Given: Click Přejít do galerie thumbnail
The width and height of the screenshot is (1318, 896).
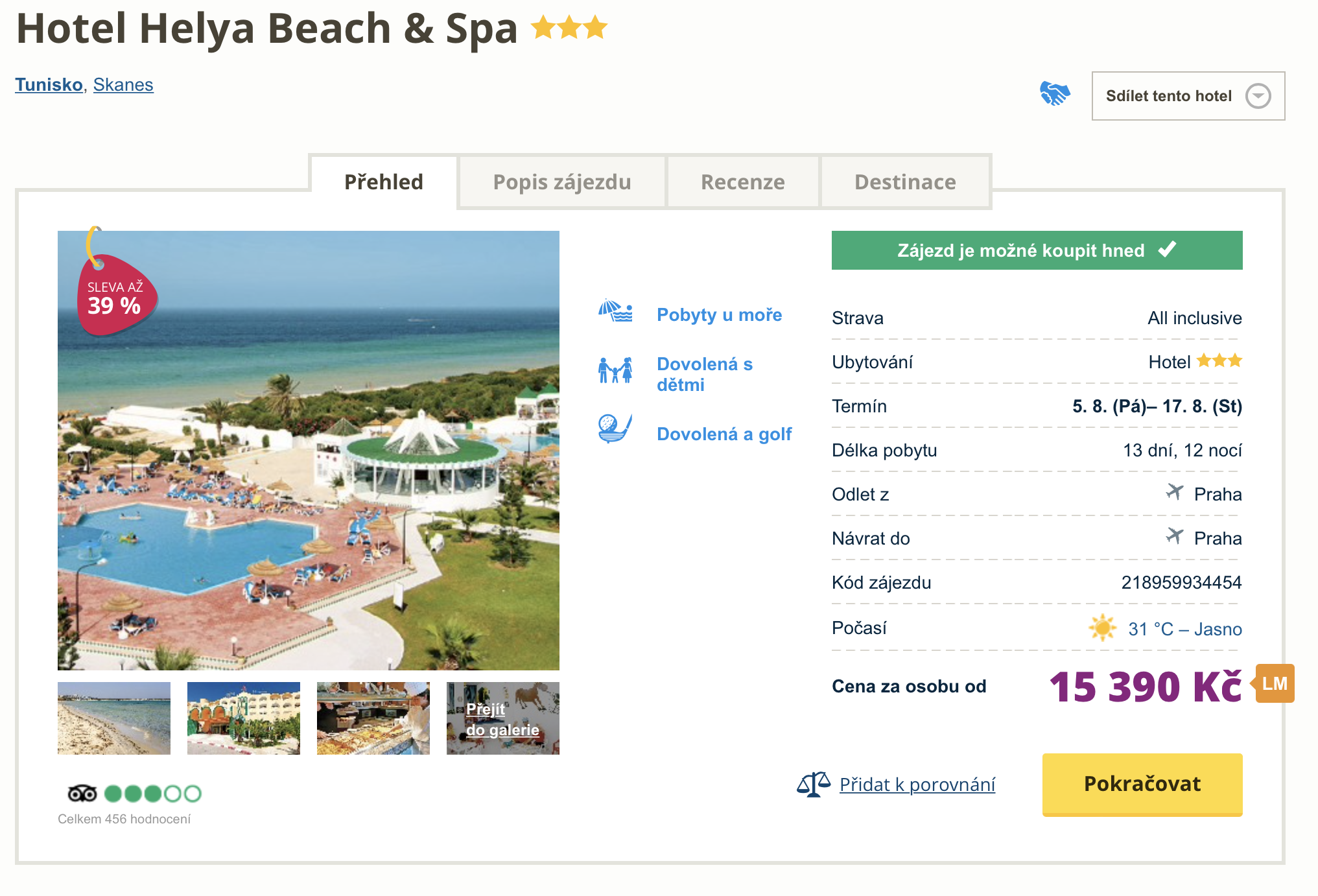Looking at the screenshot, I should point(503,719).
